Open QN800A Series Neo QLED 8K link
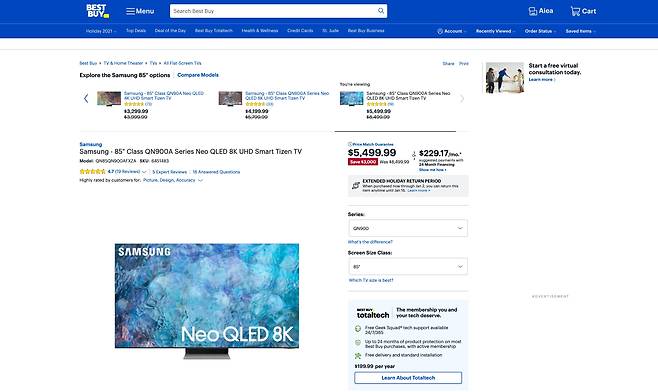Image resolution: width=658 pixels, height=392 pixels. coord(287,96)
